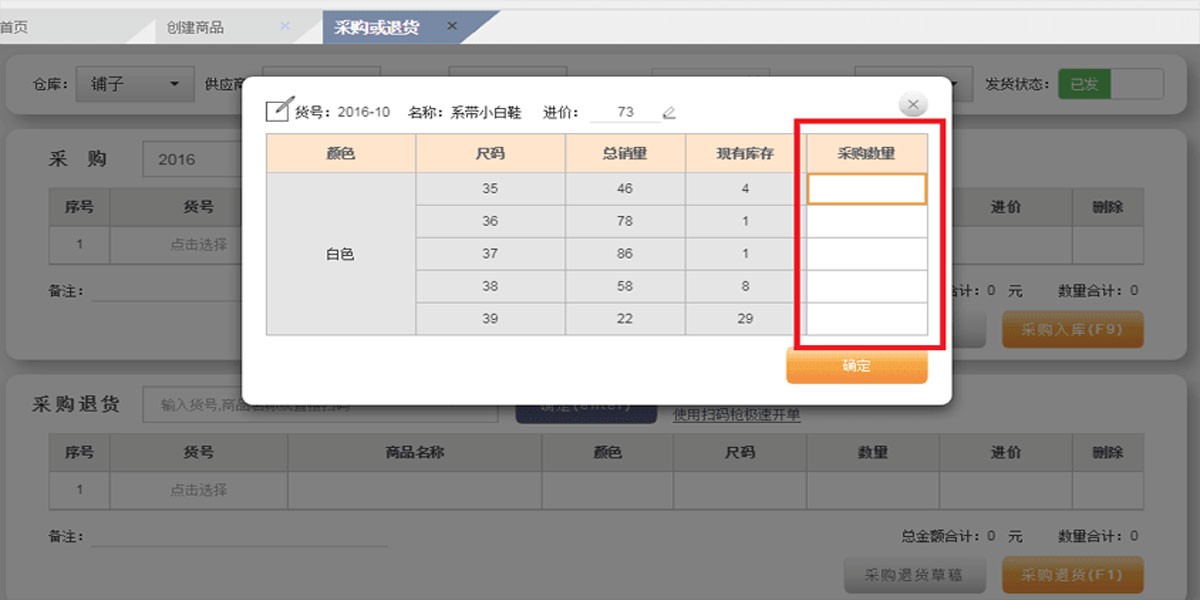Image resolution: width=1200 pixels, height=600 pixels.
Task: Click purchase quantity field for size 37
Action: [866, 254]
